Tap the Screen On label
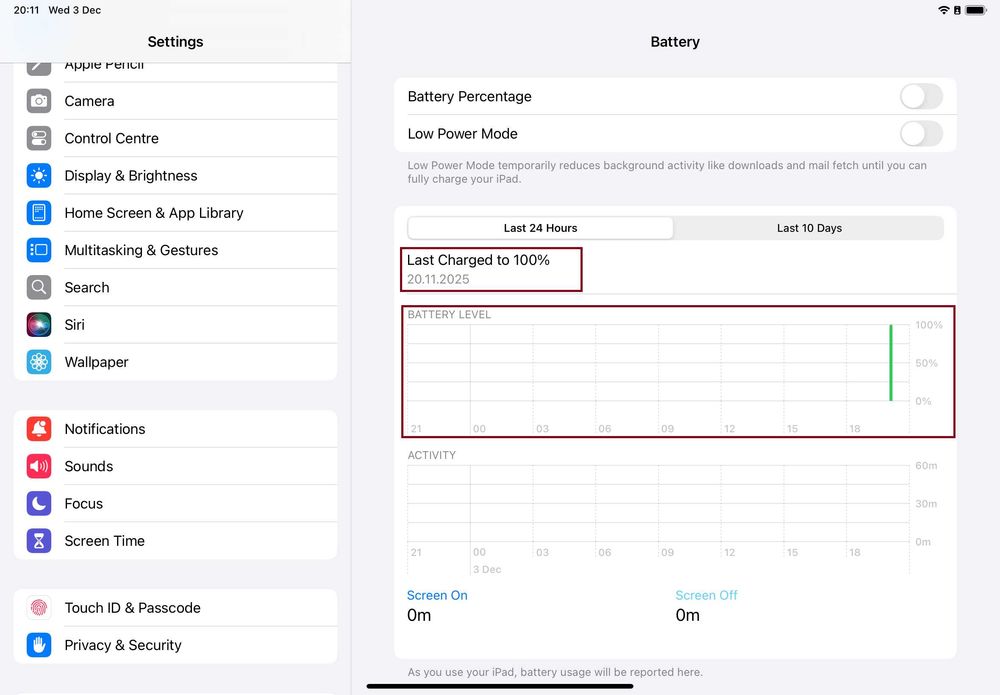 (437, 596)
